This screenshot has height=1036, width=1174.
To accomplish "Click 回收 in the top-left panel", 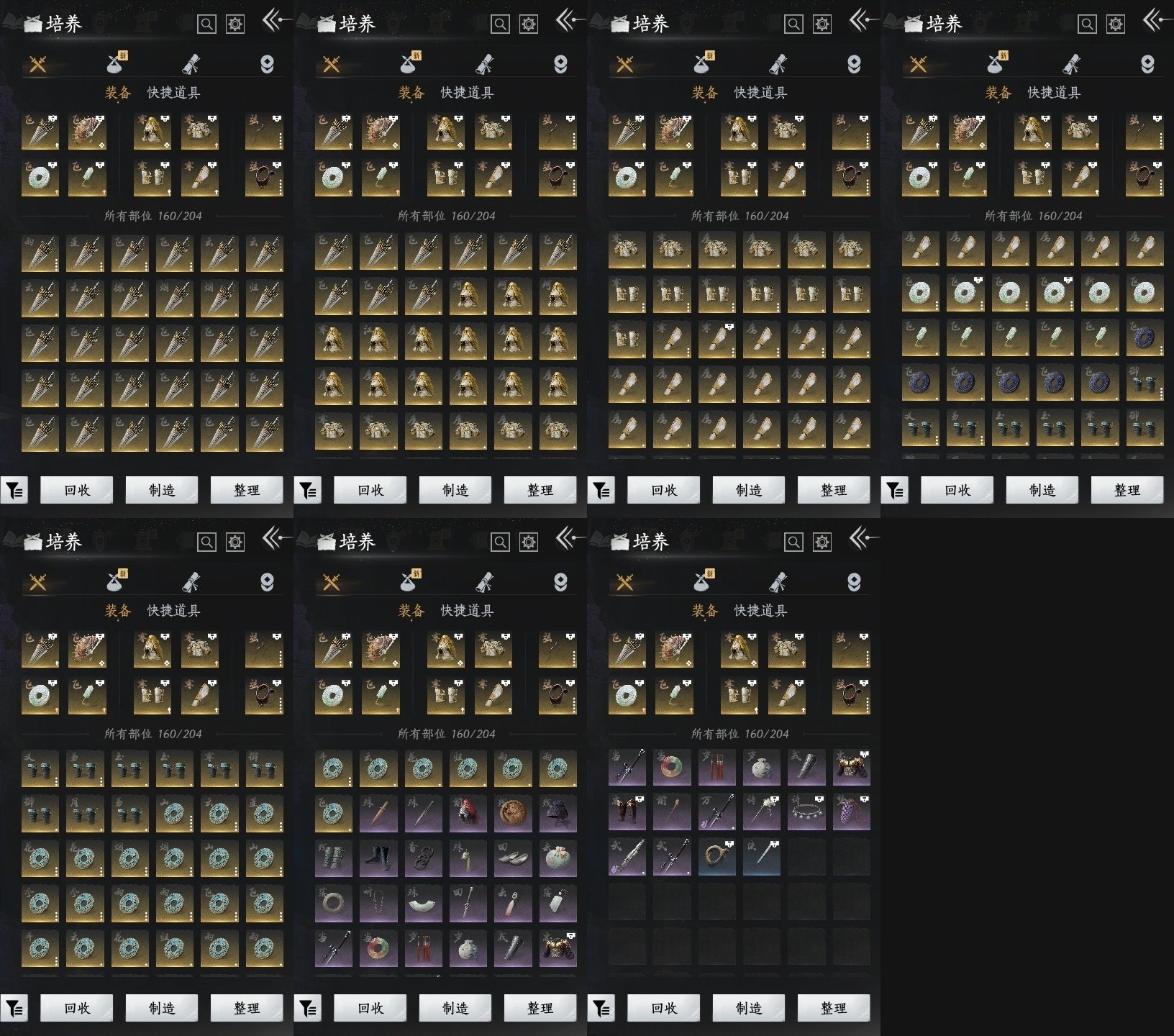I will click(x=77, y=490).
